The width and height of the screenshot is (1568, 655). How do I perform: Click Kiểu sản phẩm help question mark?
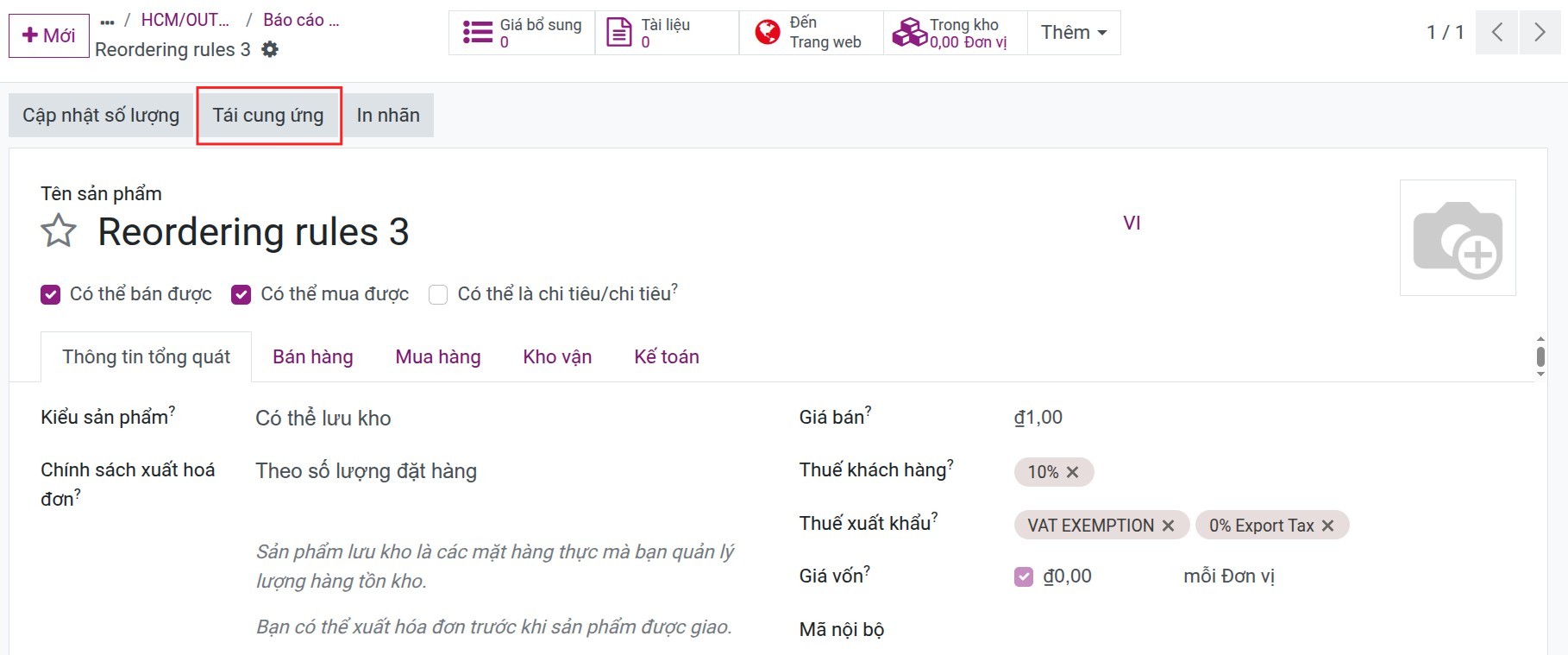click(x=172, y=410)
